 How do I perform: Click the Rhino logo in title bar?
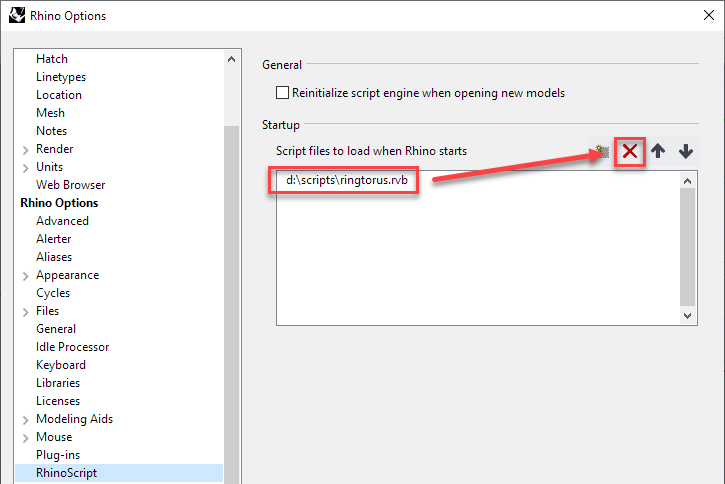[17, 15]
